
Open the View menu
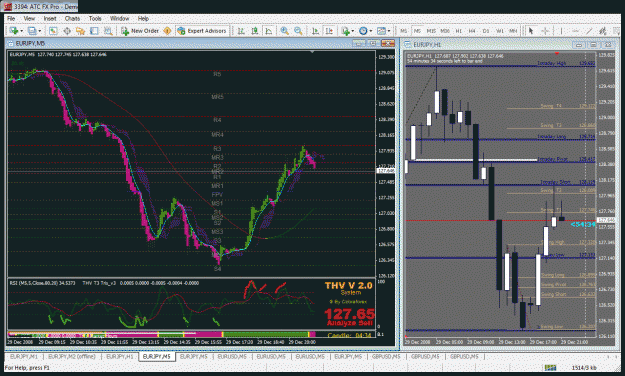[29, 18]
